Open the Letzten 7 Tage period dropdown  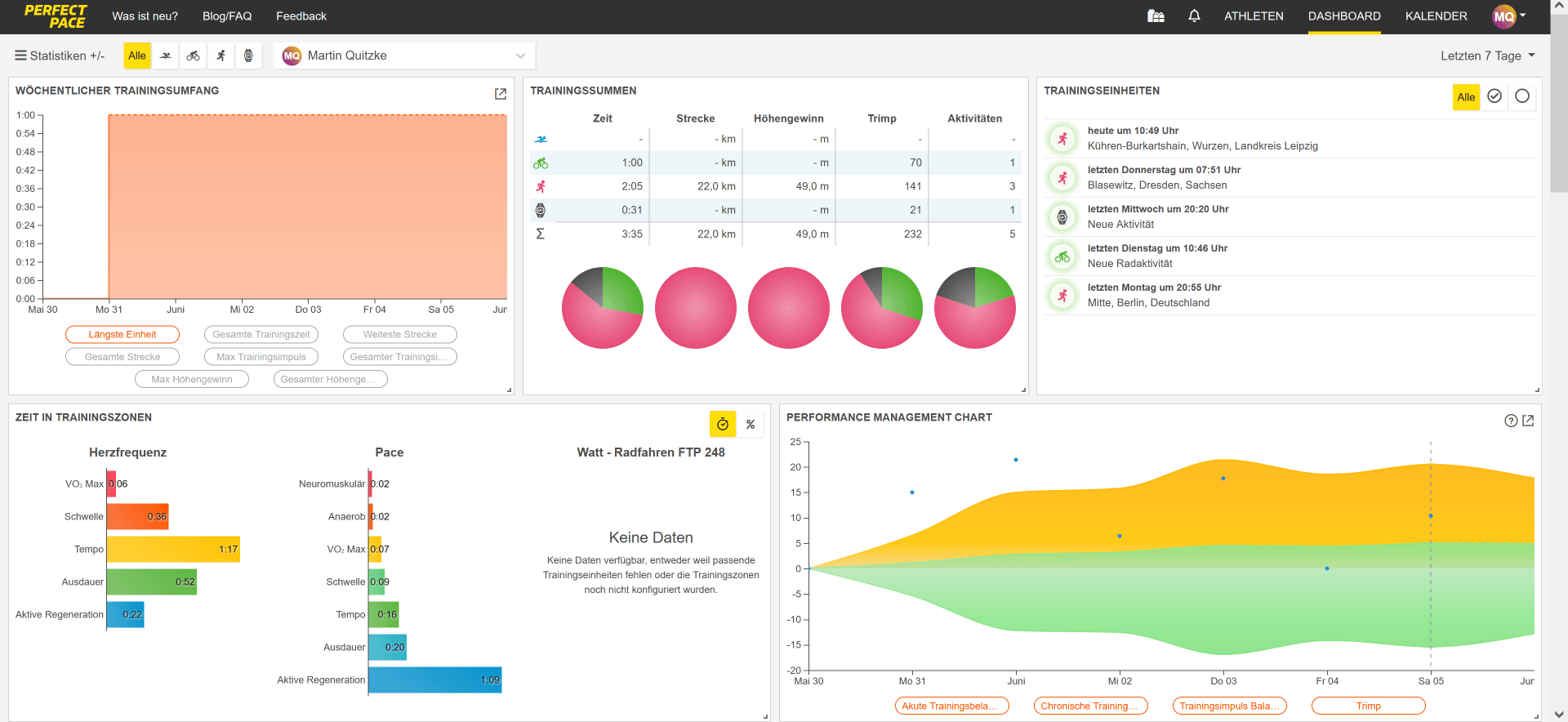pyautogui.click(x=1487, y=56)
